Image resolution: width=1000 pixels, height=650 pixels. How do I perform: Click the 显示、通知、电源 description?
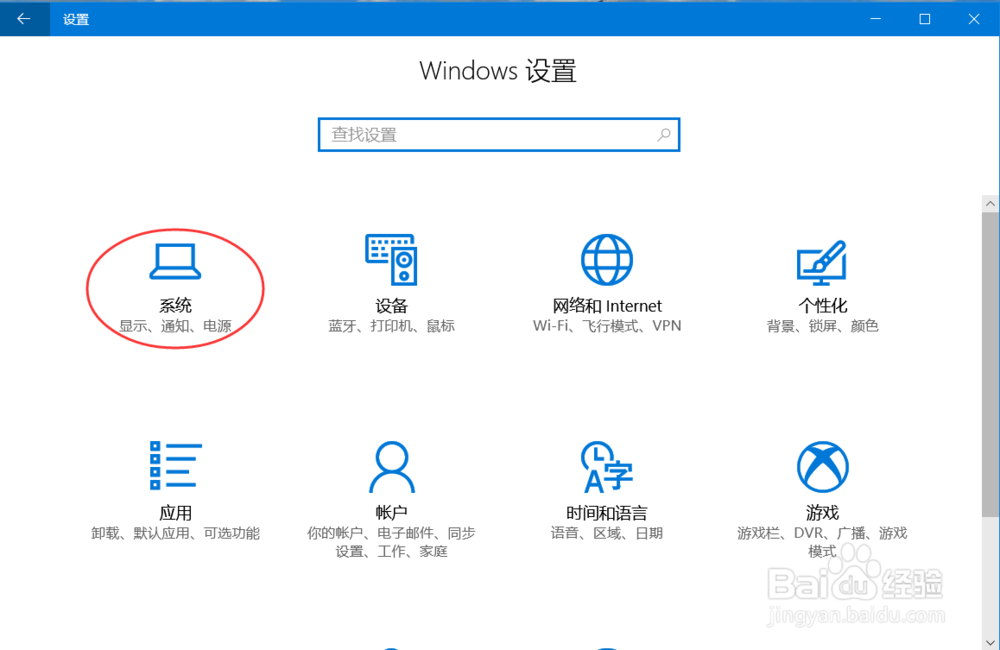[175, 326]
